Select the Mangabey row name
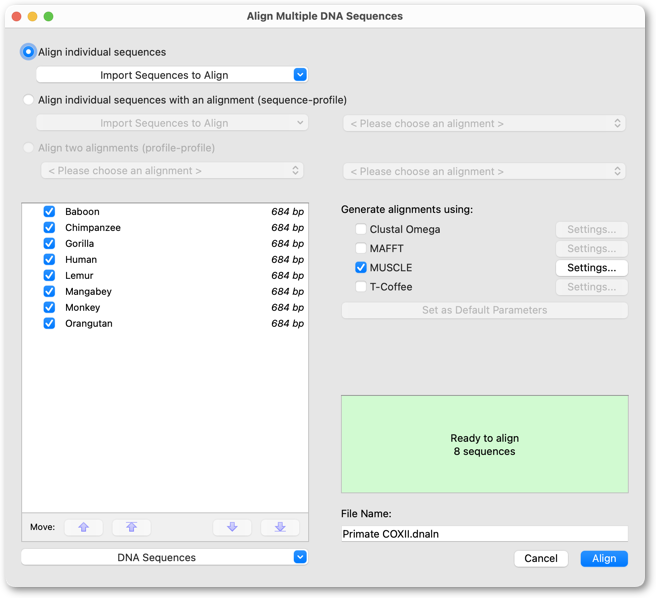Image resolution: width=656 pixels, height=598 pixels. [x=88, y=291]
